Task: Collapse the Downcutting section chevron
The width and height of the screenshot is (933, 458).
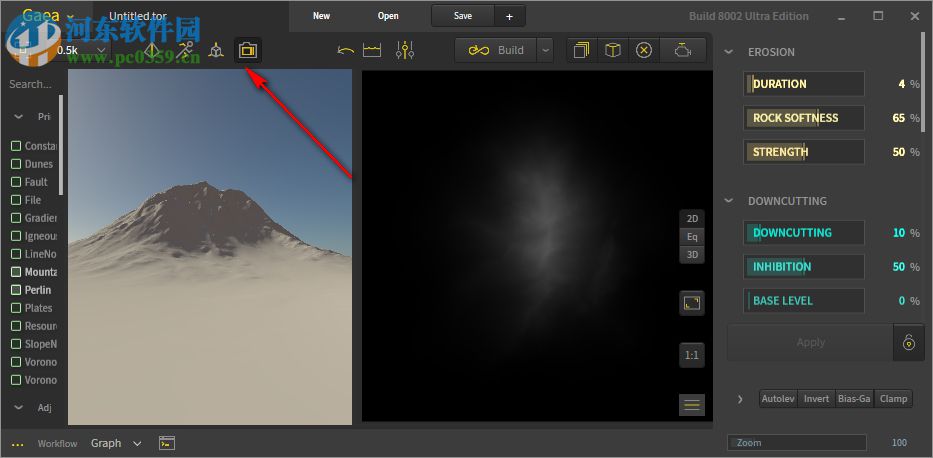Action: pos(728,201)
